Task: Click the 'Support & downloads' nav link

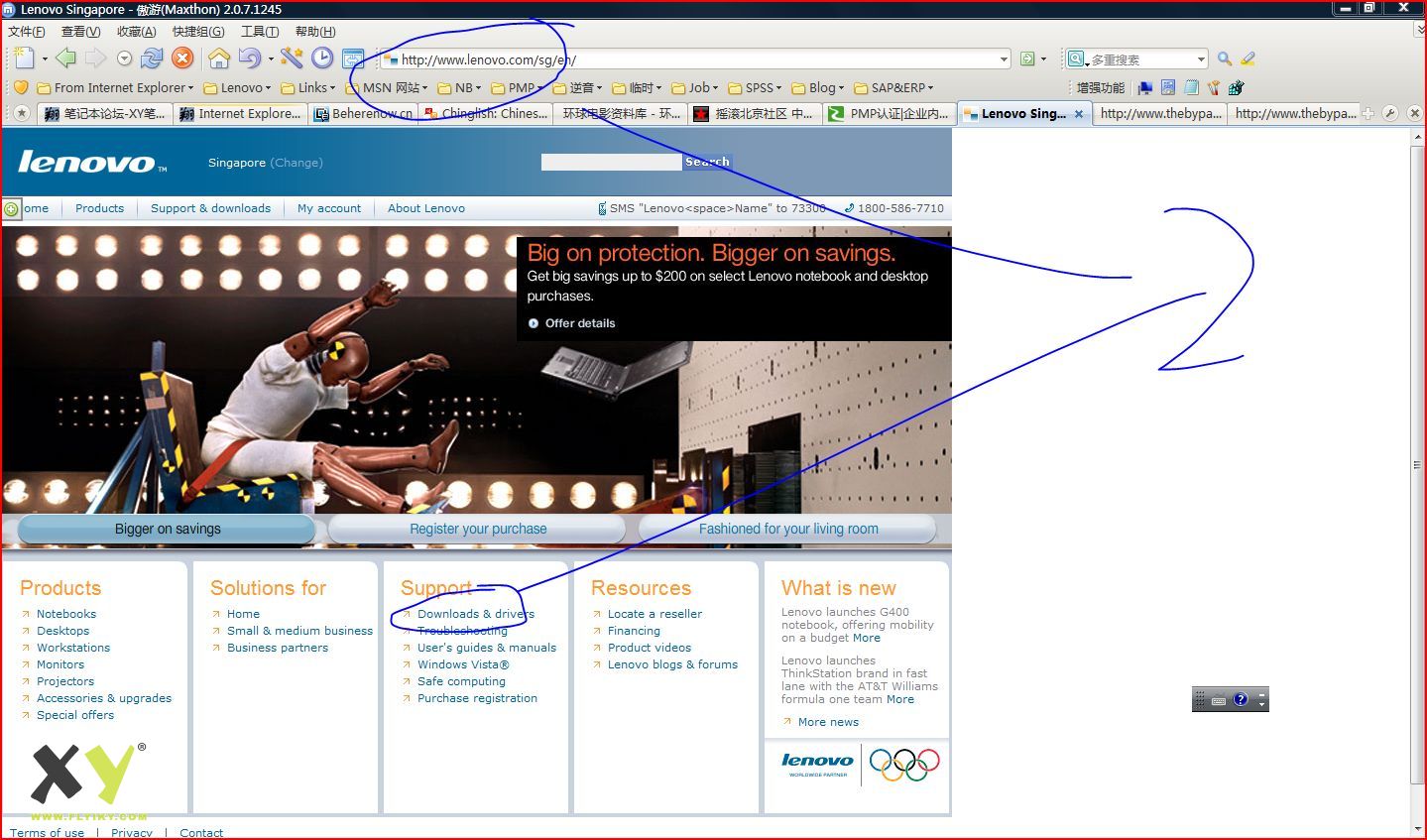Action: point(210,208)
